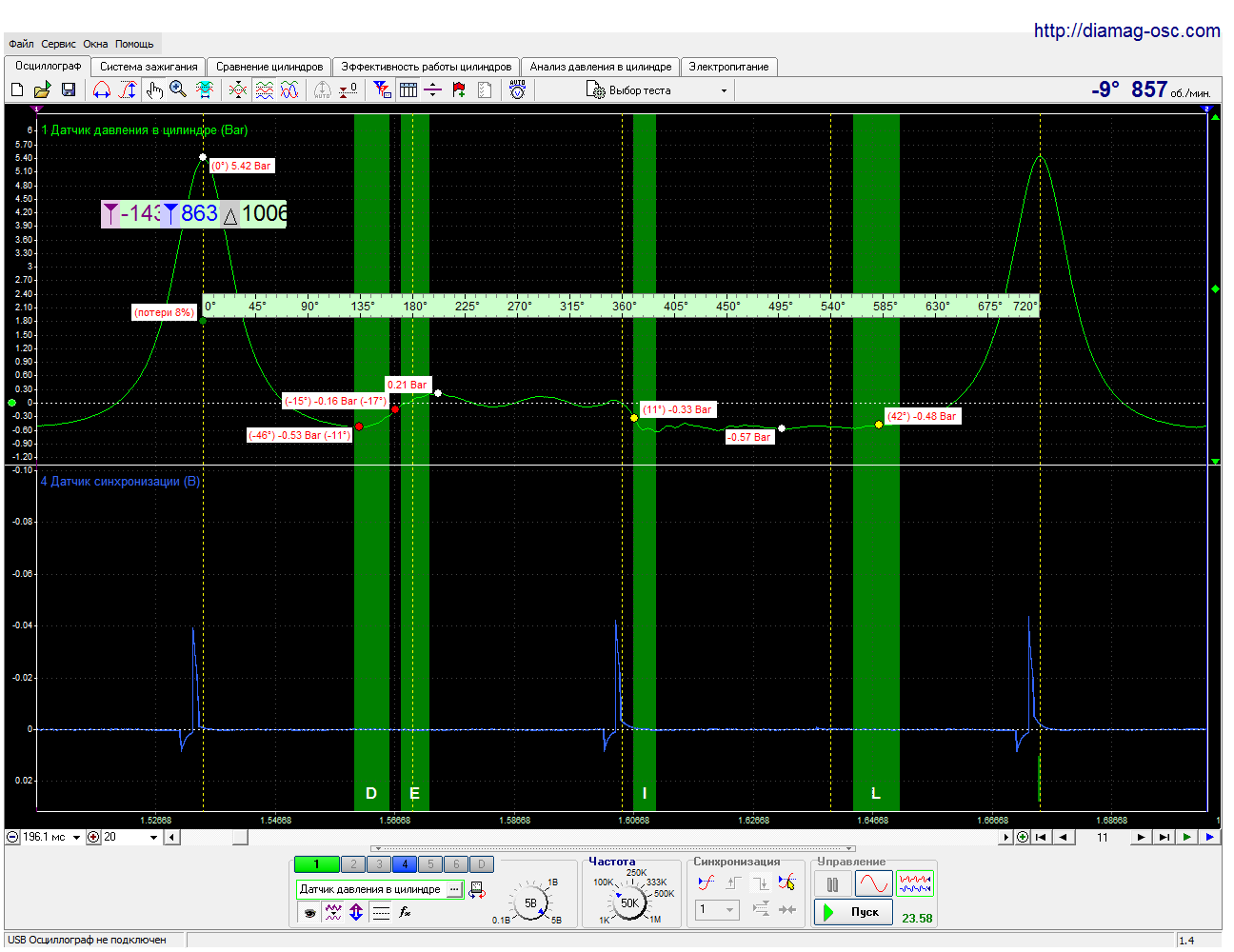This screenshot has width=1234, height=952.
Task: Click the marker filter funnel icon
Action: [x=382, y=89]
